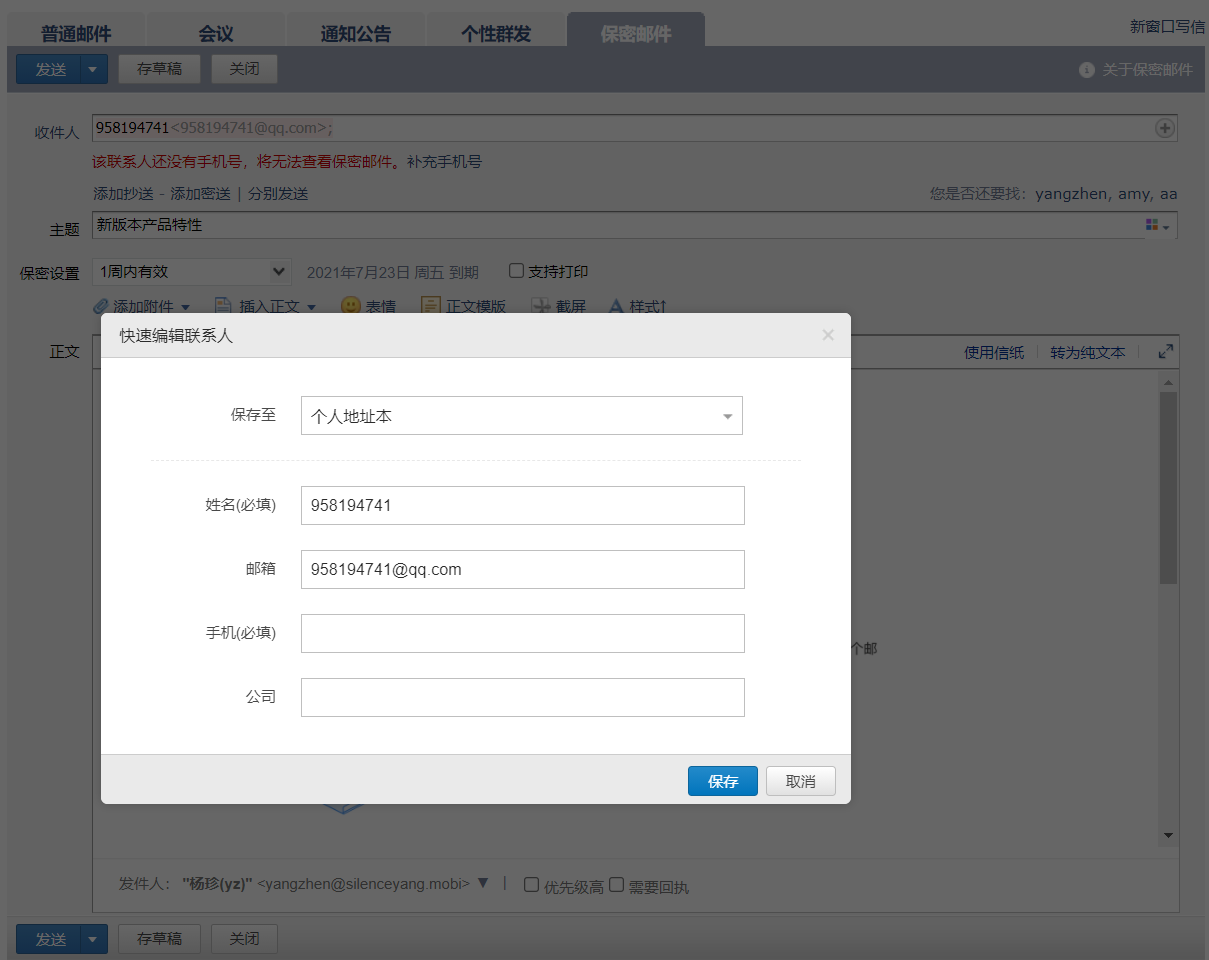Viewport: 1209px width, 960px height.
Task: Click the 样式 text style icon
Action: 616,306
